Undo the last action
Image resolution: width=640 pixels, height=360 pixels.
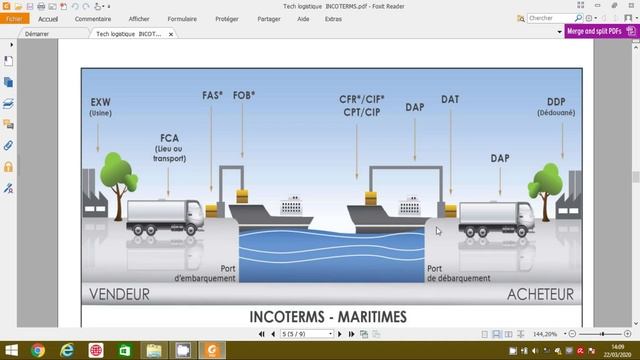pyautogui.click(x=75, y=6)
